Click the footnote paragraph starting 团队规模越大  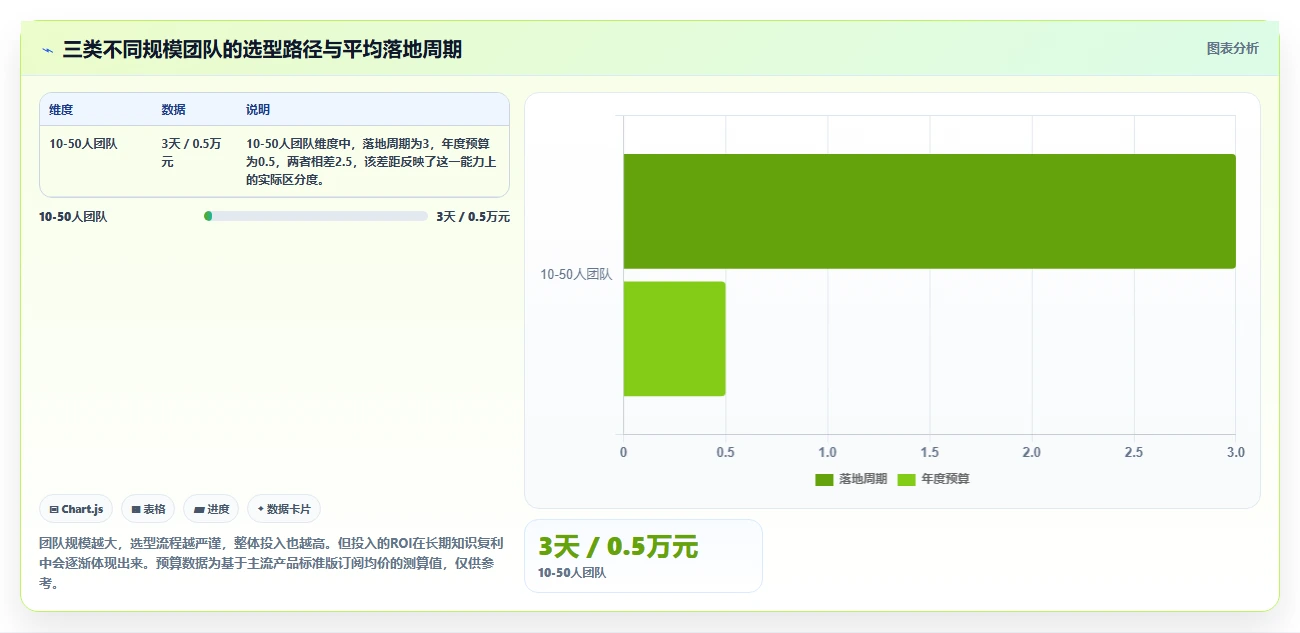click(271, 563)
